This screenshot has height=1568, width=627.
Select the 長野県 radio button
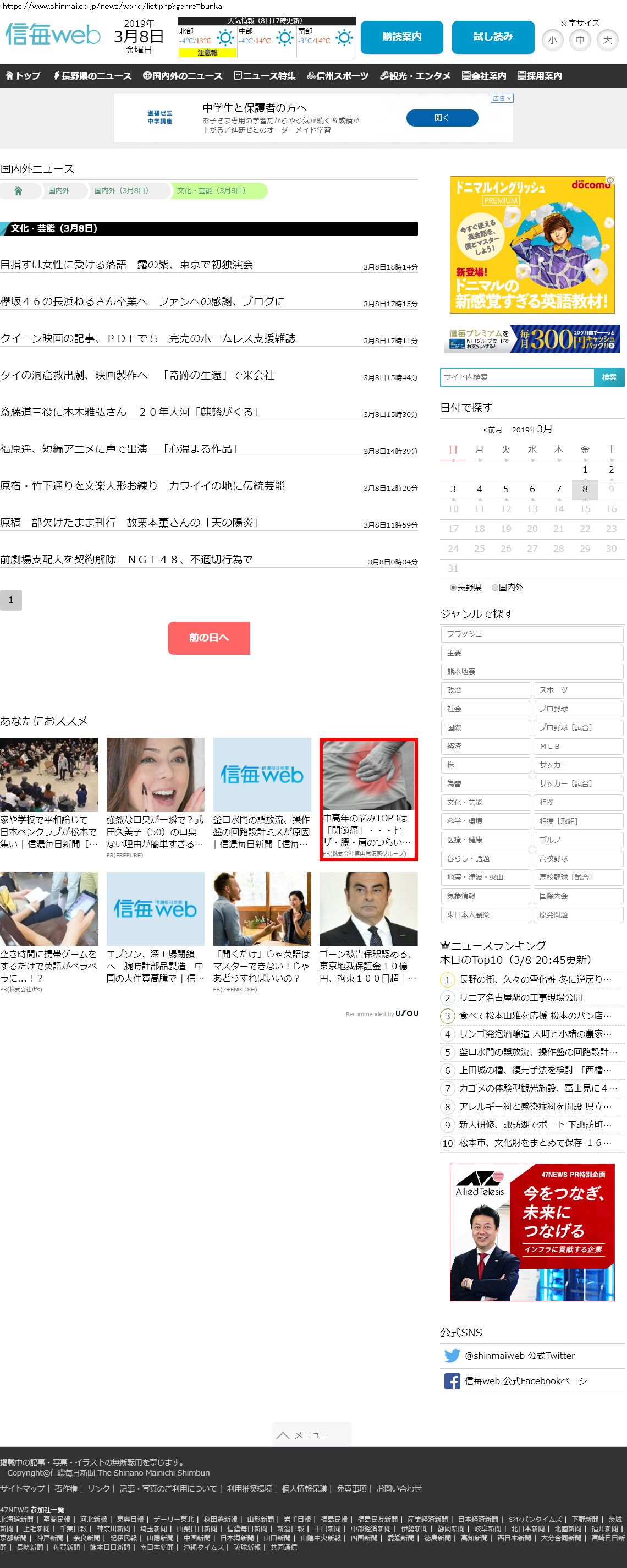tap(453, 588)
